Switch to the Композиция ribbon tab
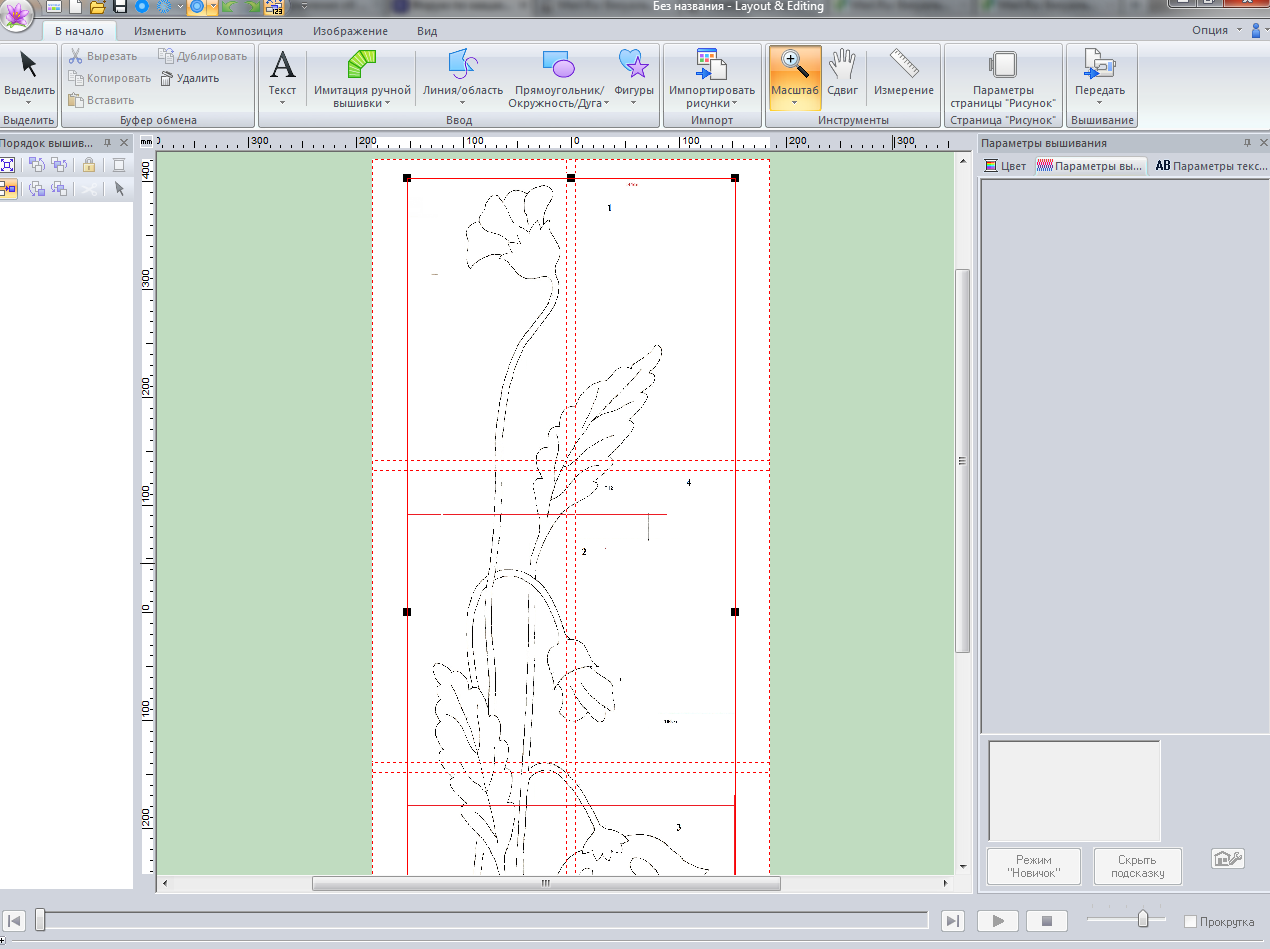This screenshot has height=949, width=1270. click(249, 31)
